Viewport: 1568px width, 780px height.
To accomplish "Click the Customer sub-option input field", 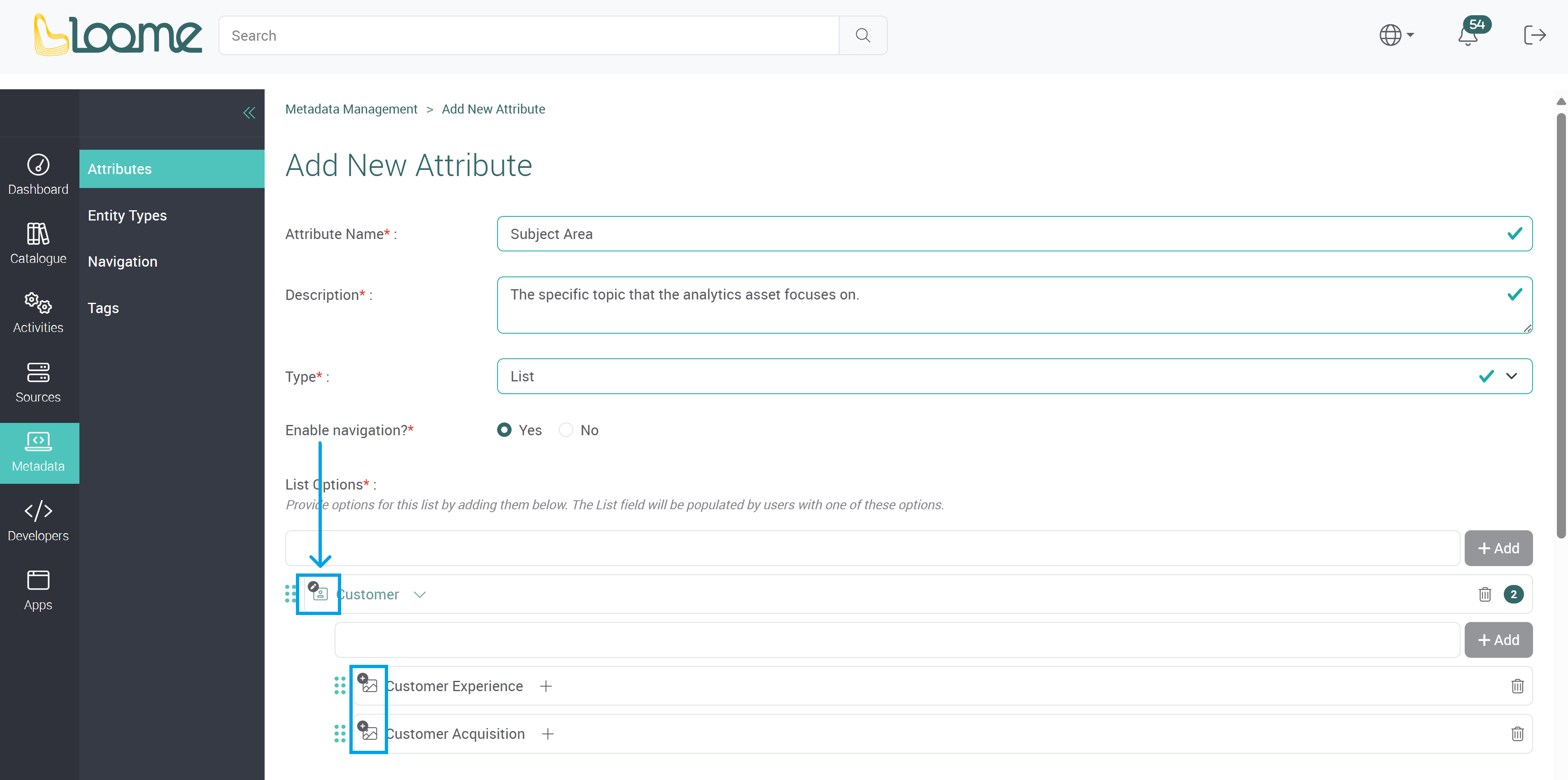I will 897,639.
